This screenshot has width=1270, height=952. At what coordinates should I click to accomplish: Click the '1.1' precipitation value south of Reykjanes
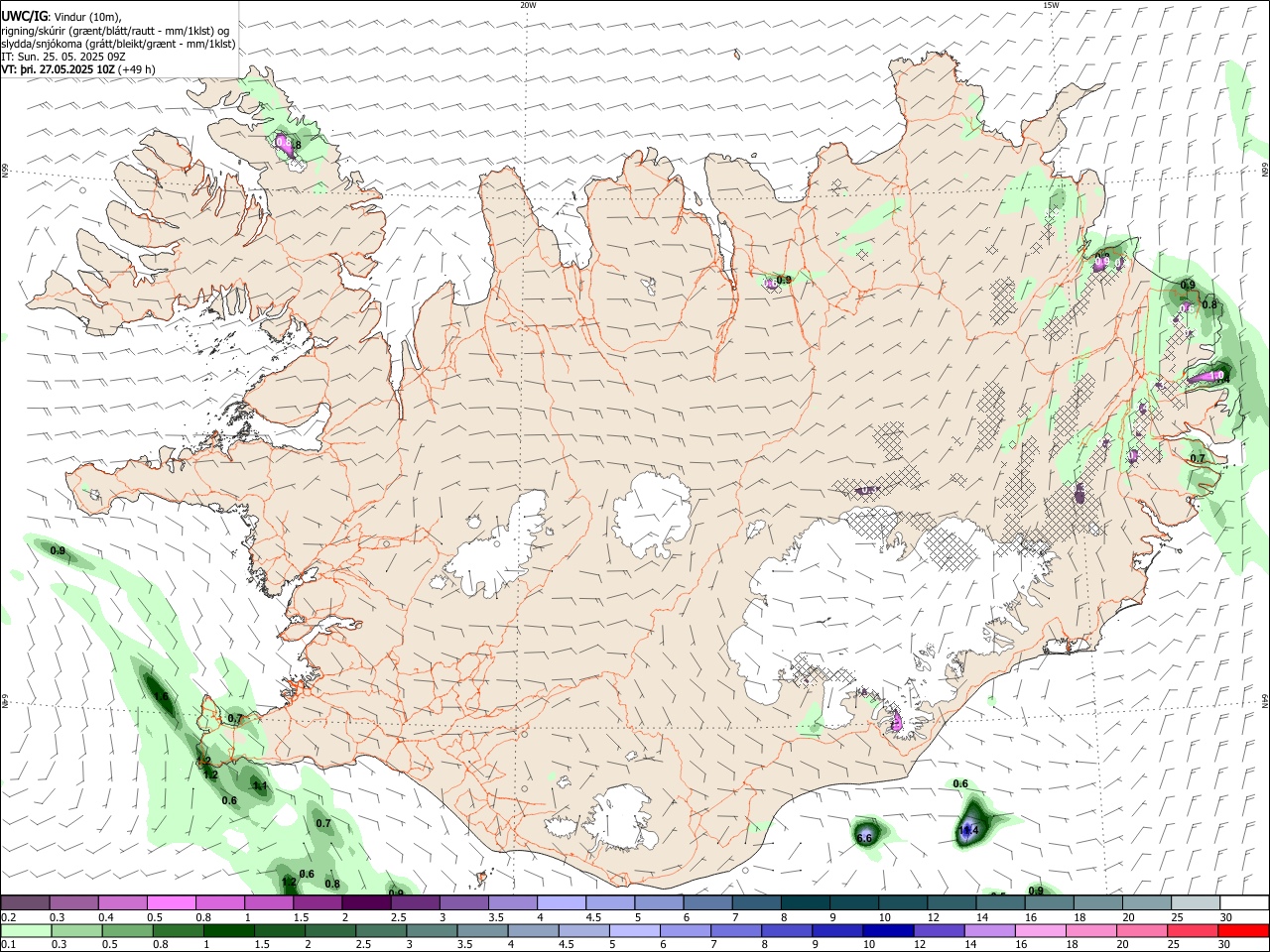coord(260,785)
